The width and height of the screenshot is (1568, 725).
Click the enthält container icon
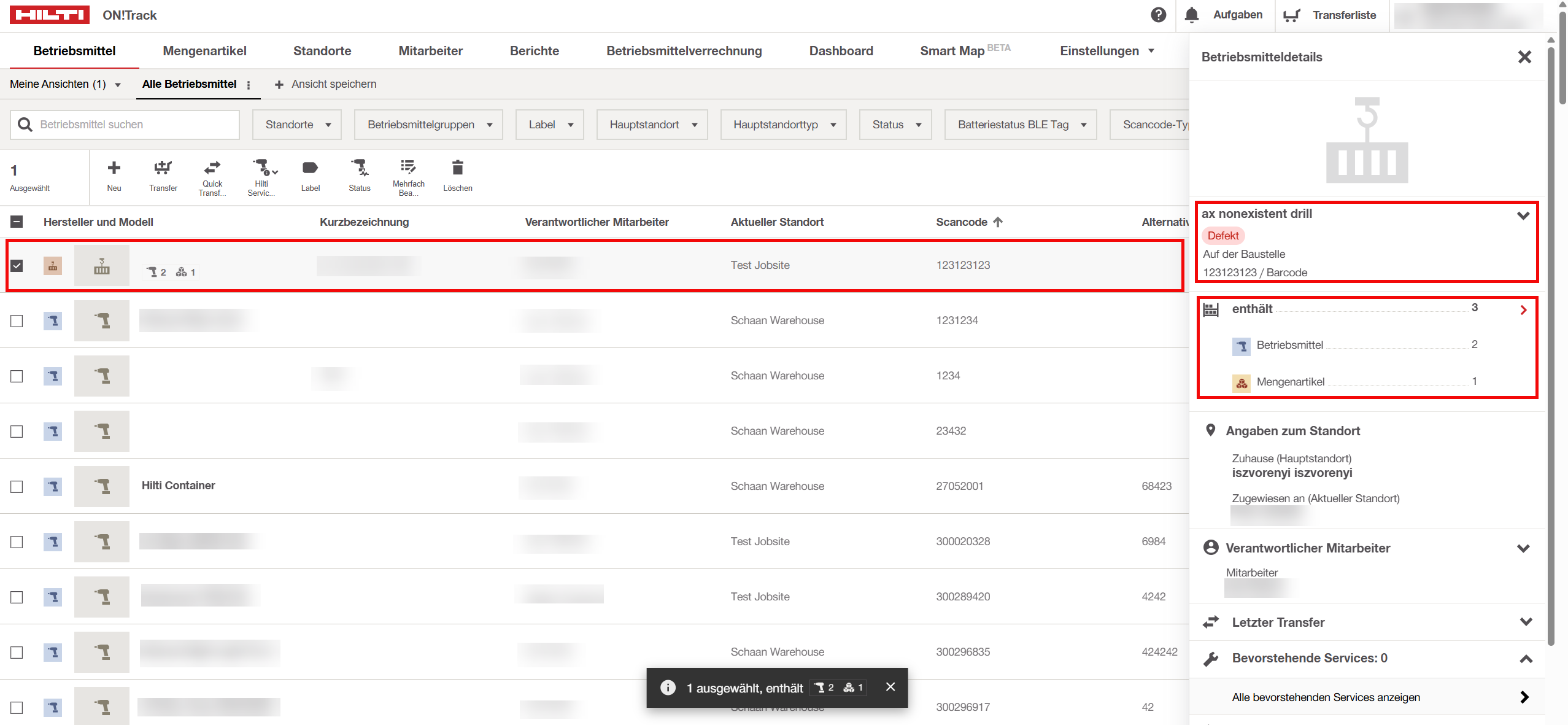click(x=1211, y=309)
